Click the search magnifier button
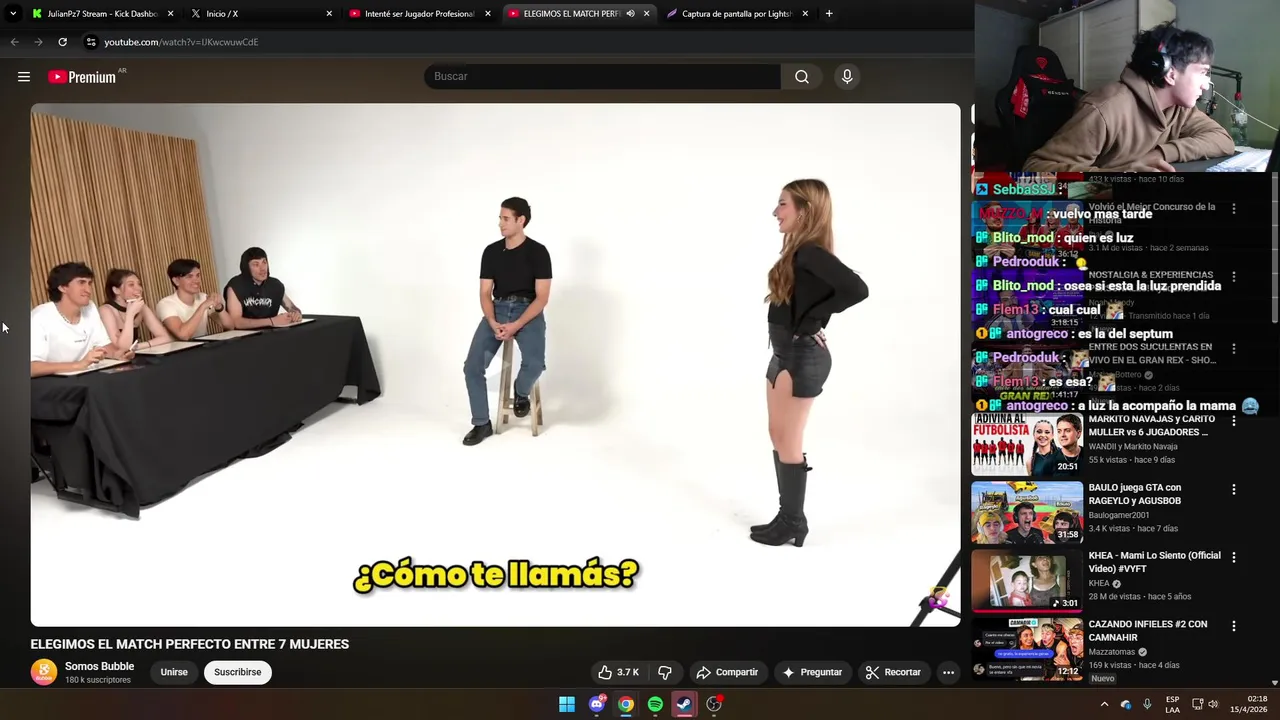The image size is (1280, 720). [x=802, y=77]
